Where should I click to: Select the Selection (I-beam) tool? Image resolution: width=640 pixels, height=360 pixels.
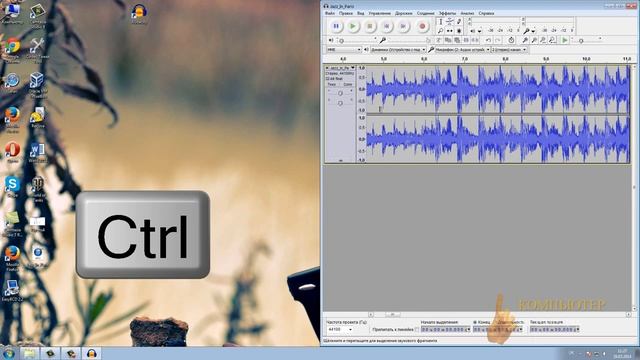tap(440, 22)
